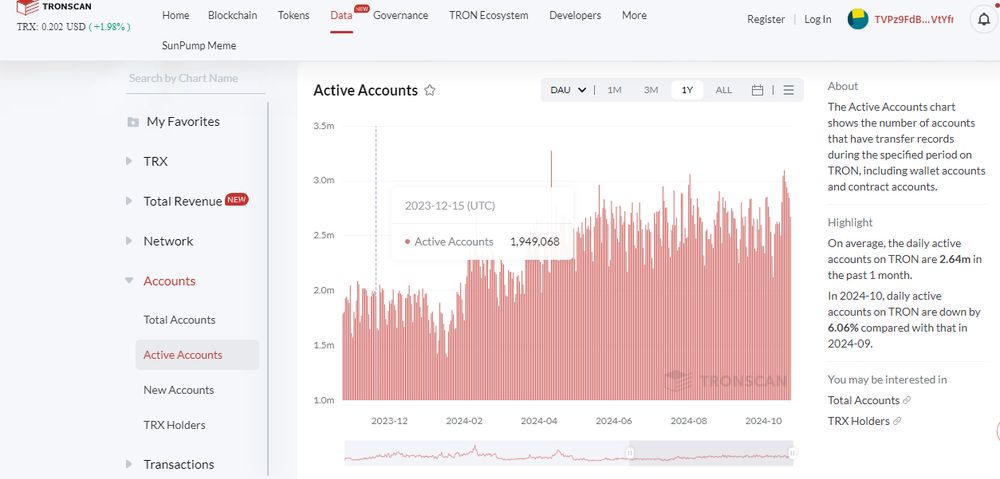1000x479 pixels.
Task: Click link icon beside Total Accounts
Action: pos(907,401)
